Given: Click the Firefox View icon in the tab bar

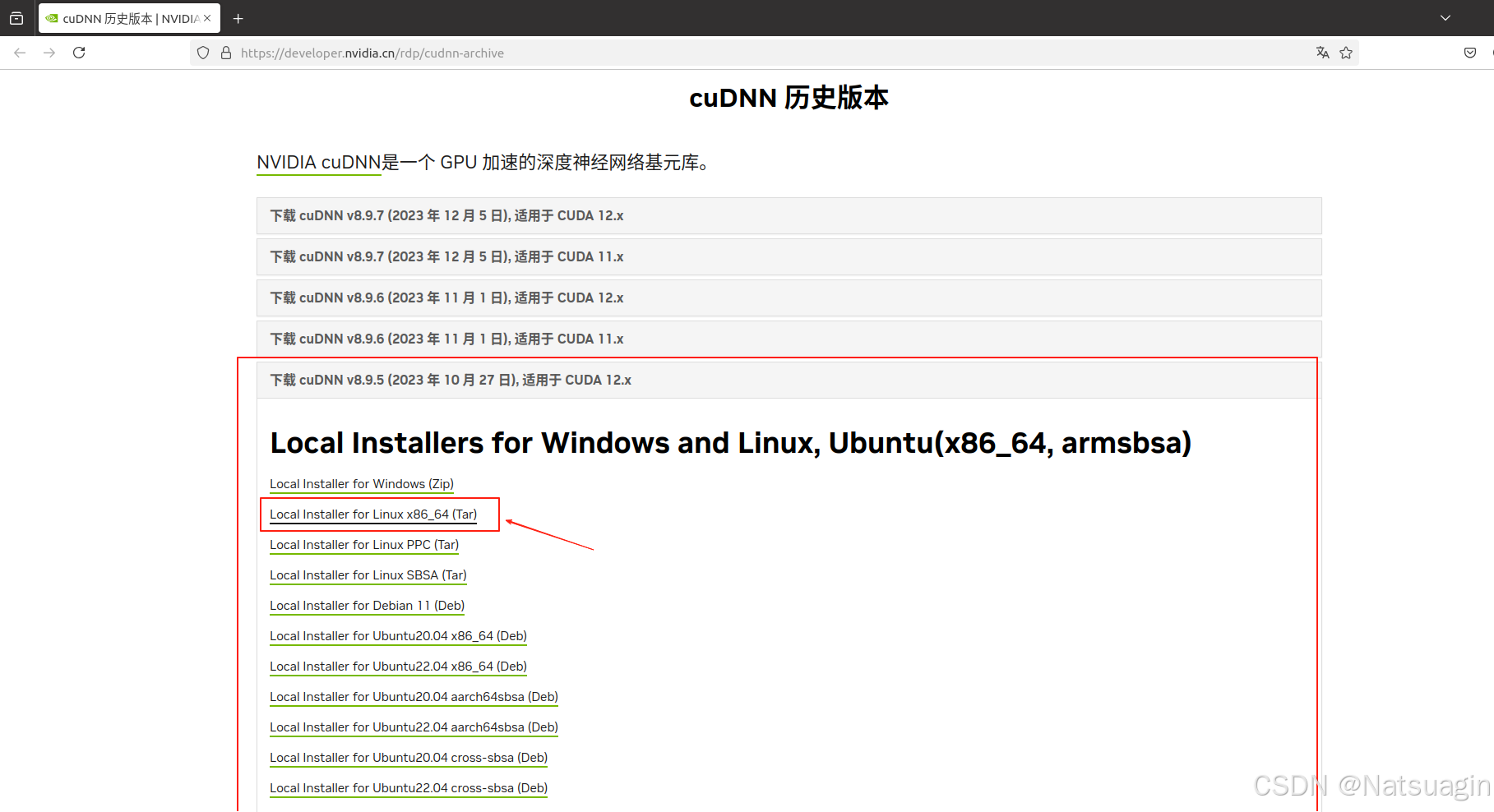Looking at the screenshot, I should coord(16,18).
